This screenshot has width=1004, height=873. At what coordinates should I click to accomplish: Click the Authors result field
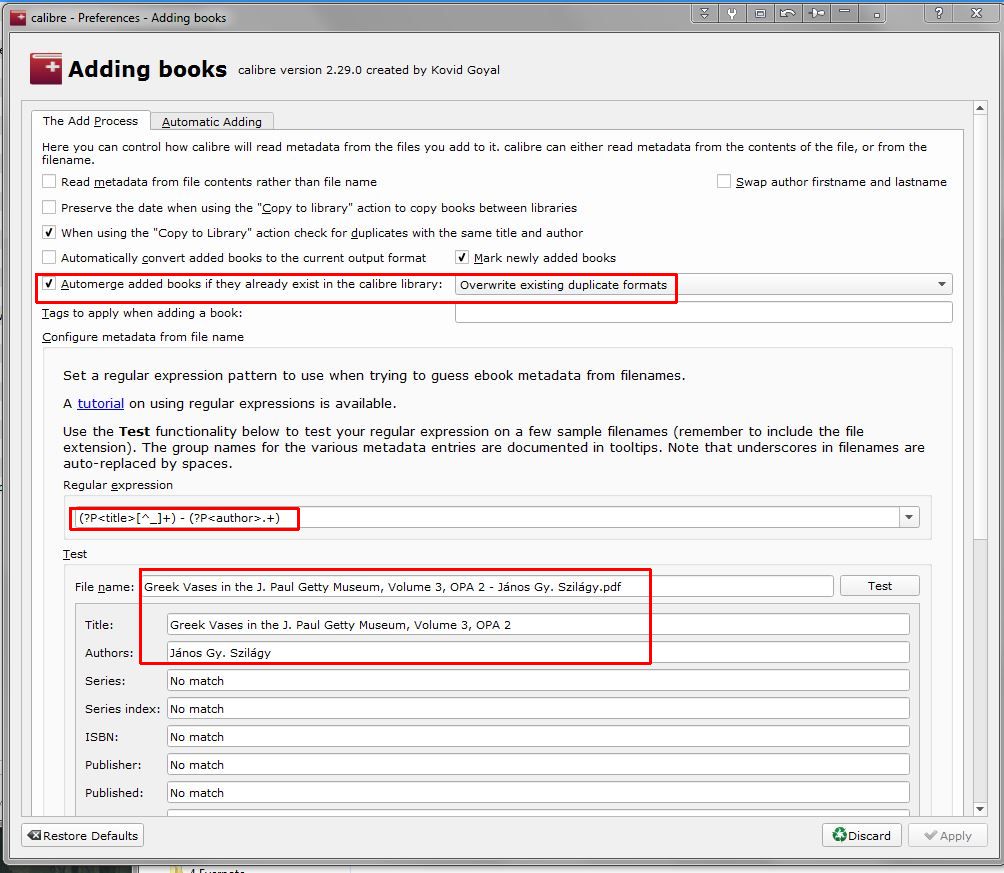(x=538, y=653)
